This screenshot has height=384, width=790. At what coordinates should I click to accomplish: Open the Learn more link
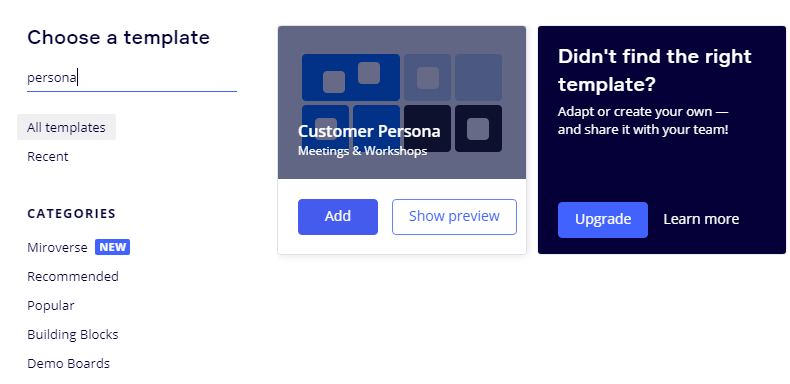(x=701, y=219)
